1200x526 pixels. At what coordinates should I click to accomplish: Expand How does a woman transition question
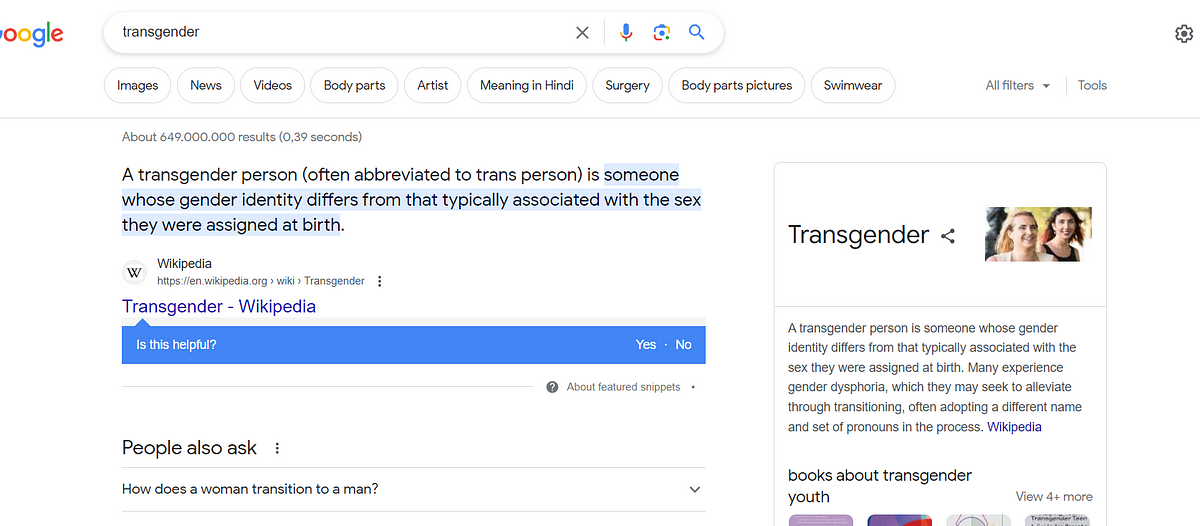(414, 489)
